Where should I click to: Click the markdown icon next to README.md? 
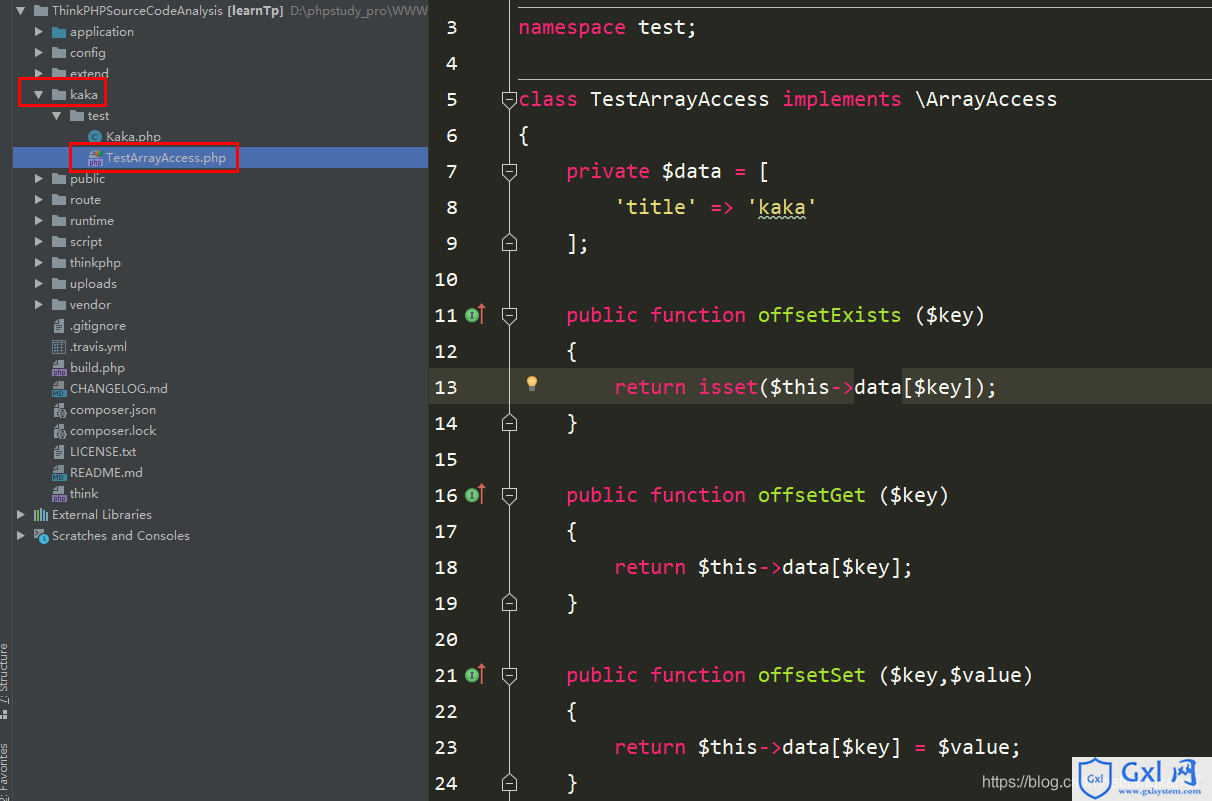tap(59, 473)
